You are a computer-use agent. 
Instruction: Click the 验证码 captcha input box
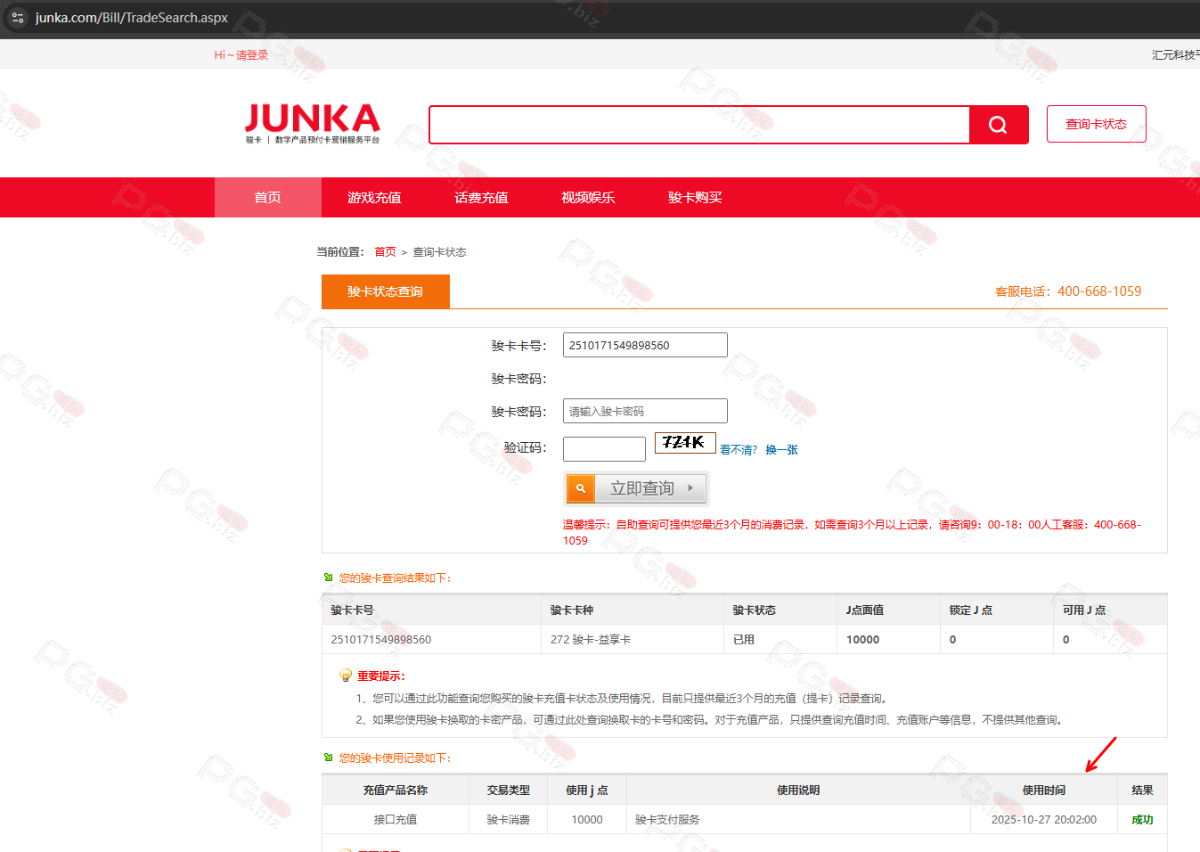point(604,449)
